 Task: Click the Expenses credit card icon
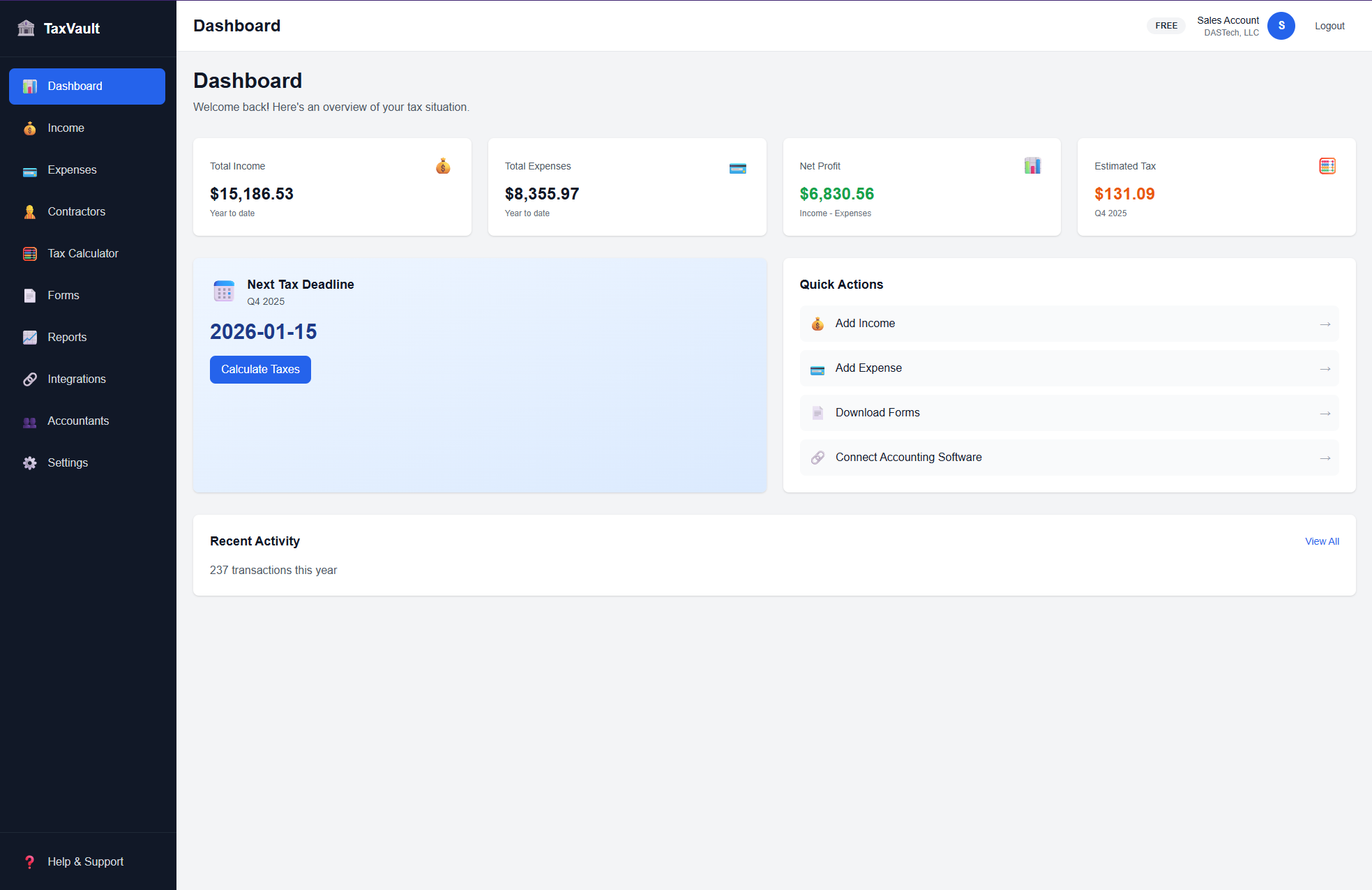30,170
